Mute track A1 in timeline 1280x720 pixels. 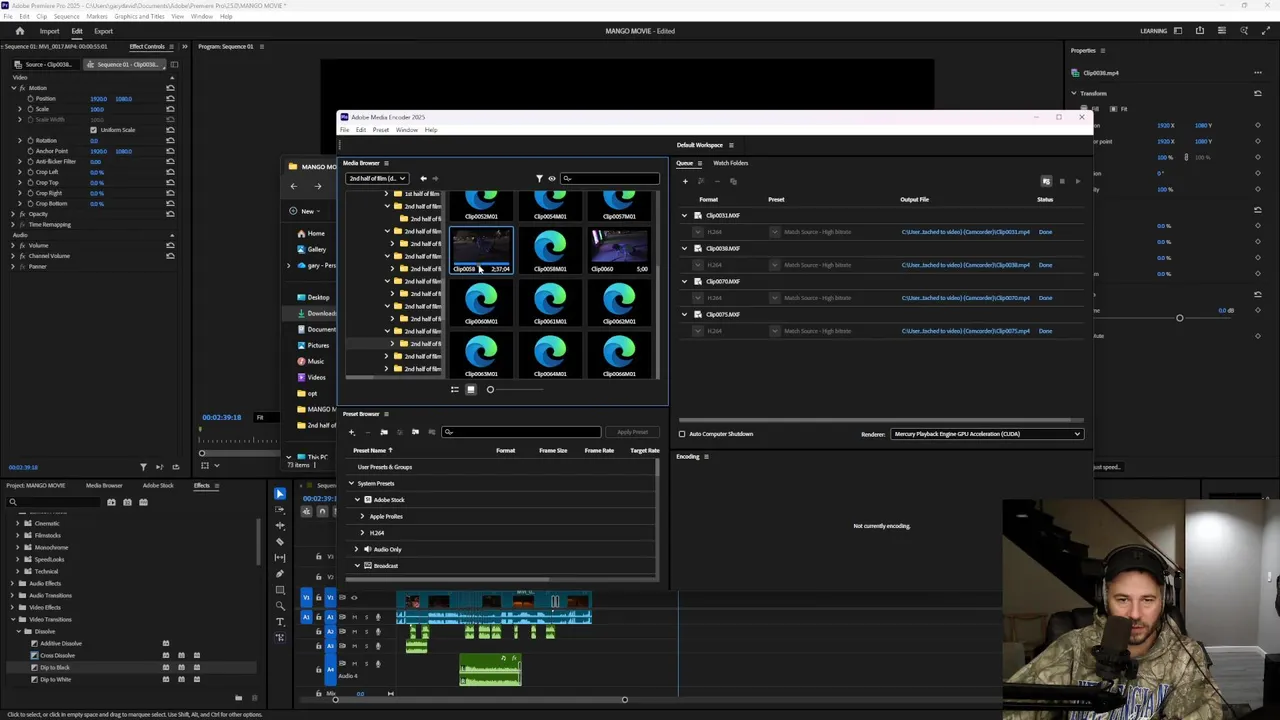tap(353, 617)
